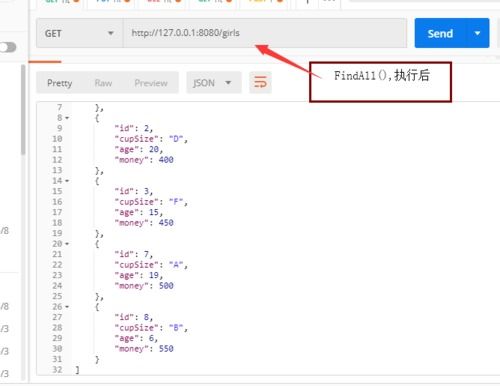Click the "id": 8 line
This screenshot has width=500, height=386.
tap(134, 317)
